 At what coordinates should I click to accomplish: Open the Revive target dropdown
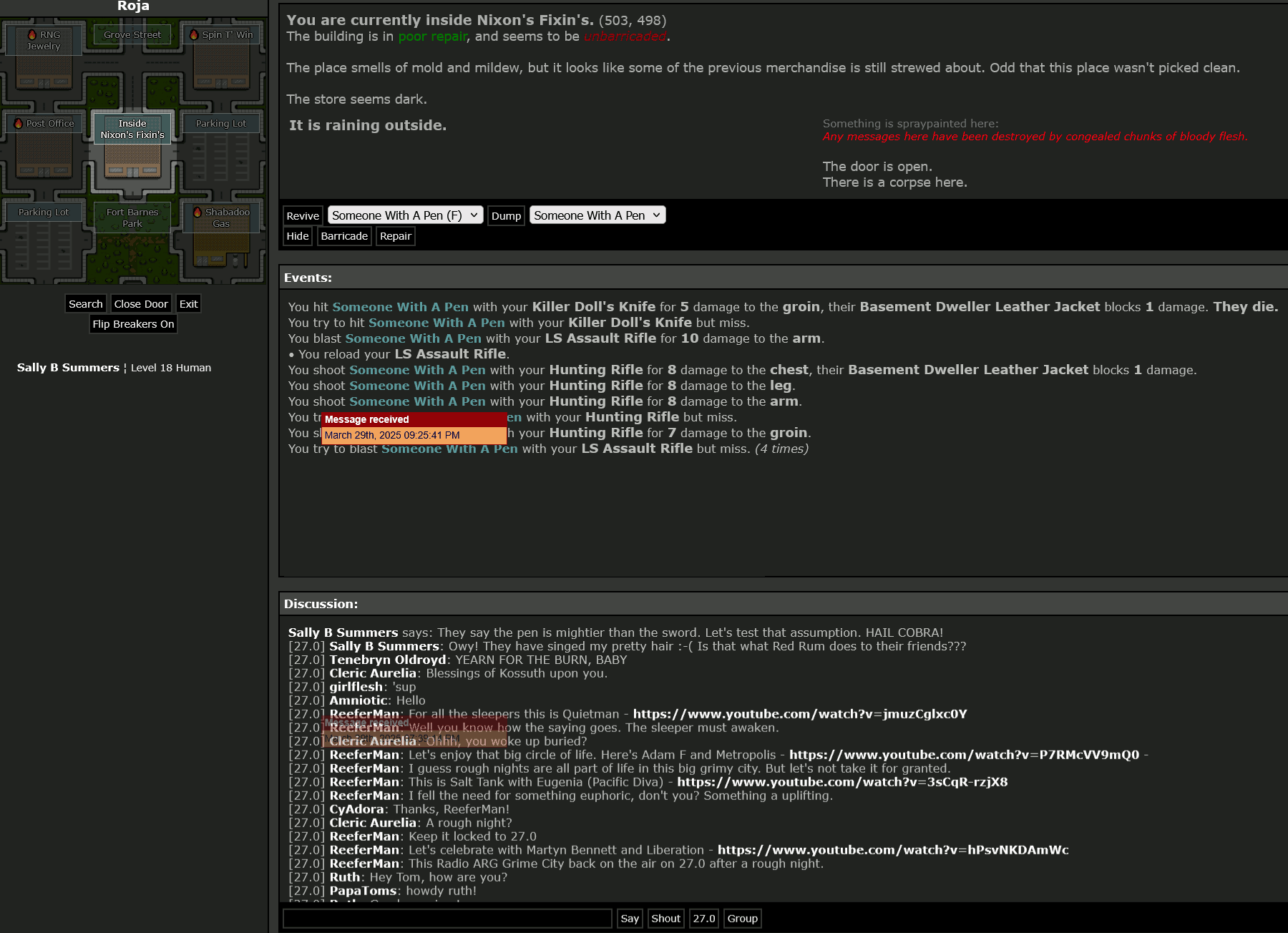click(x=405, y=215)
